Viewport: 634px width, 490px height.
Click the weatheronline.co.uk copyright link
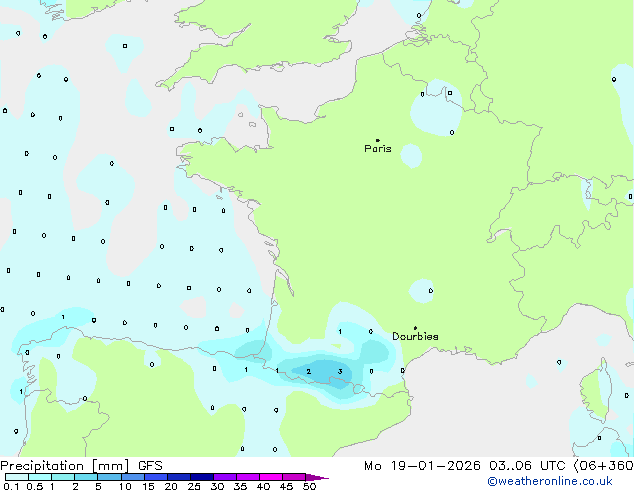[550, 481]
